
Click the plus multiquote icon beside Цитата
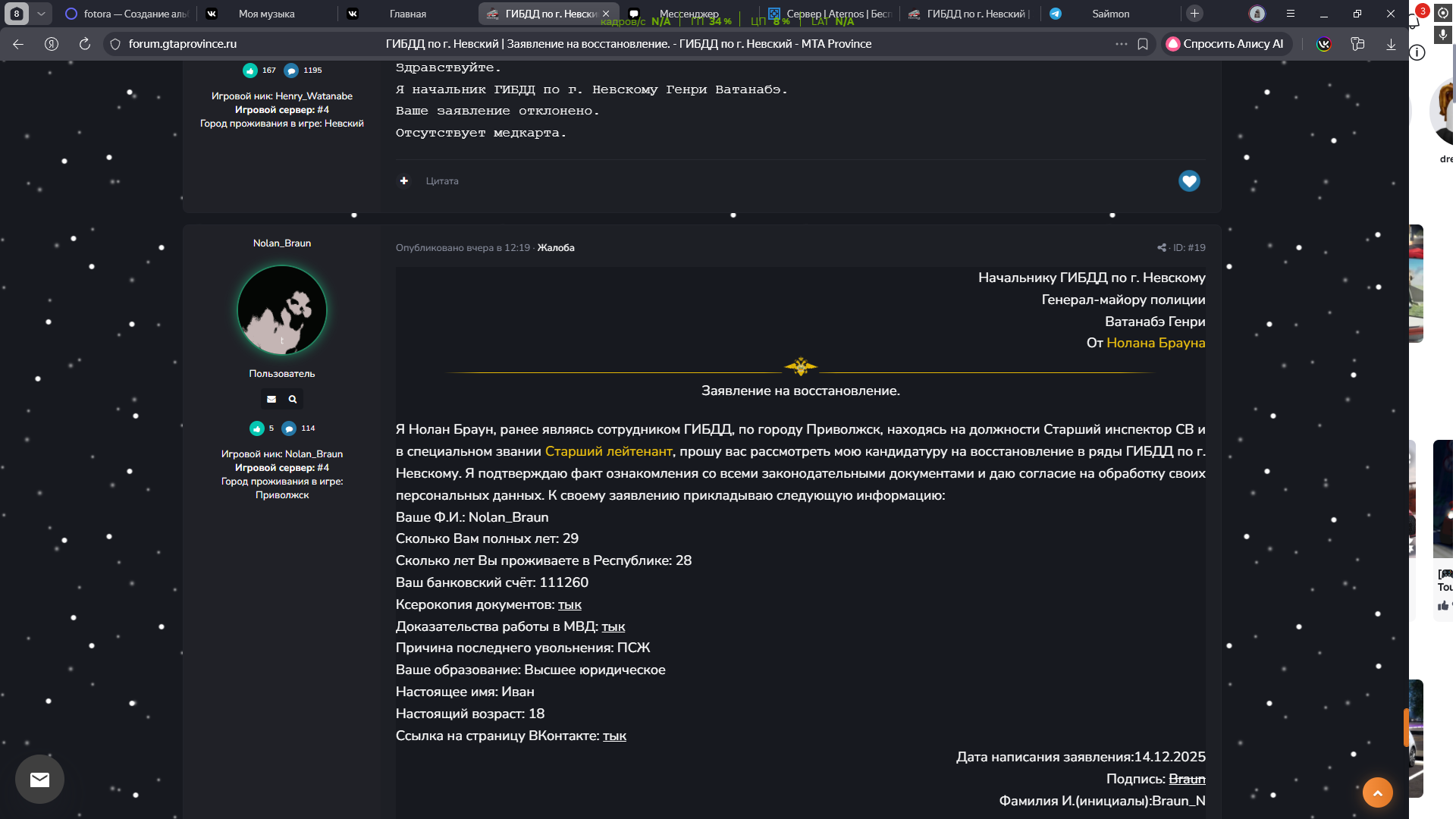tap(404, 180)
